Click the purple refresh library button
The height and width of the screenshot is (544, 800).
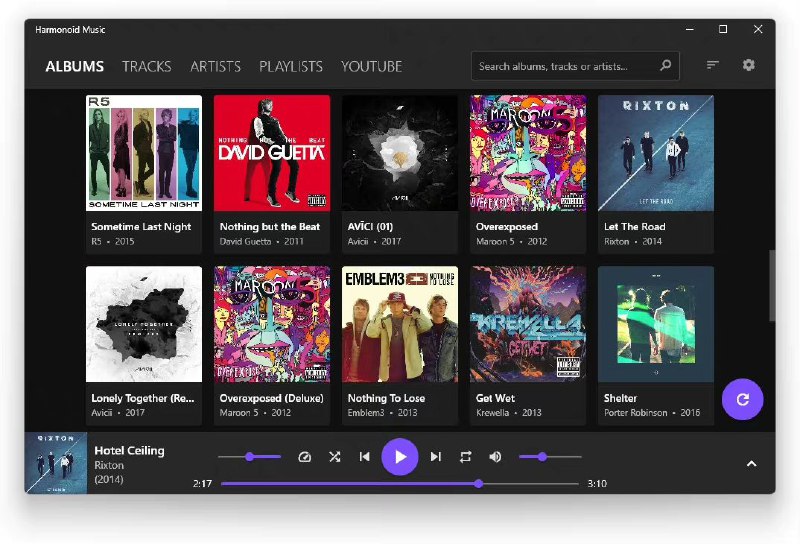(742, 399)
